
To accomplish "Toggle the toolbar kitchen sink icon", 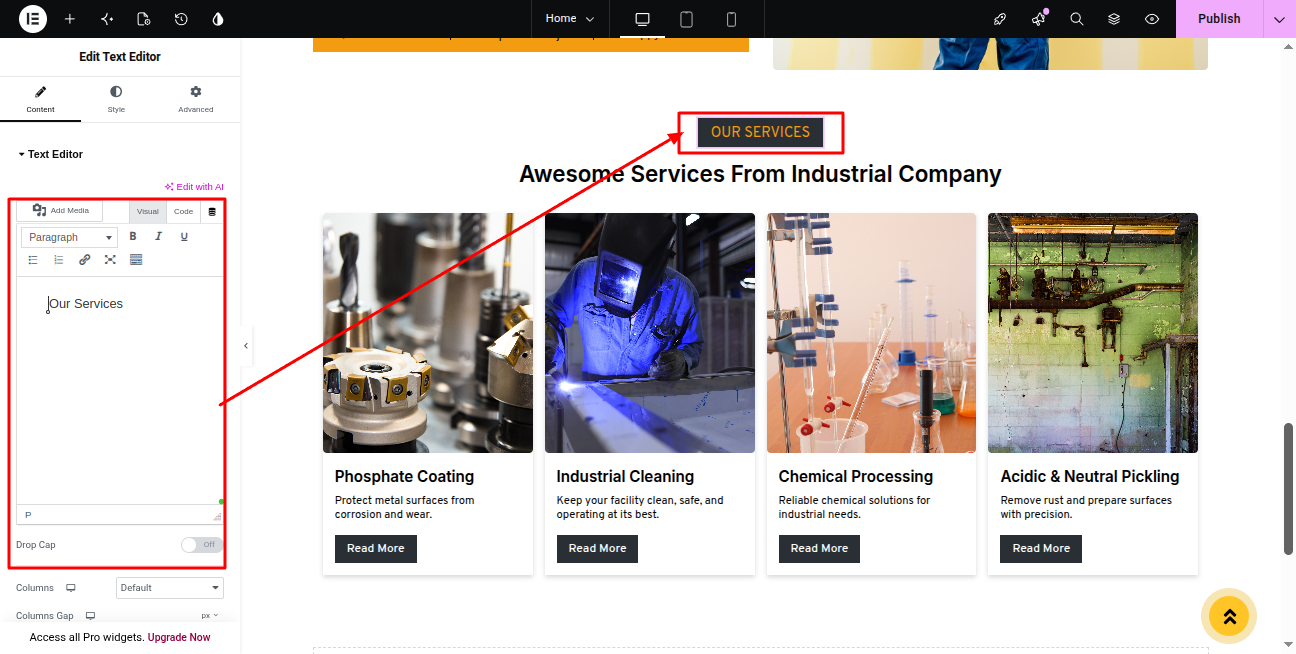I will 136,260.
